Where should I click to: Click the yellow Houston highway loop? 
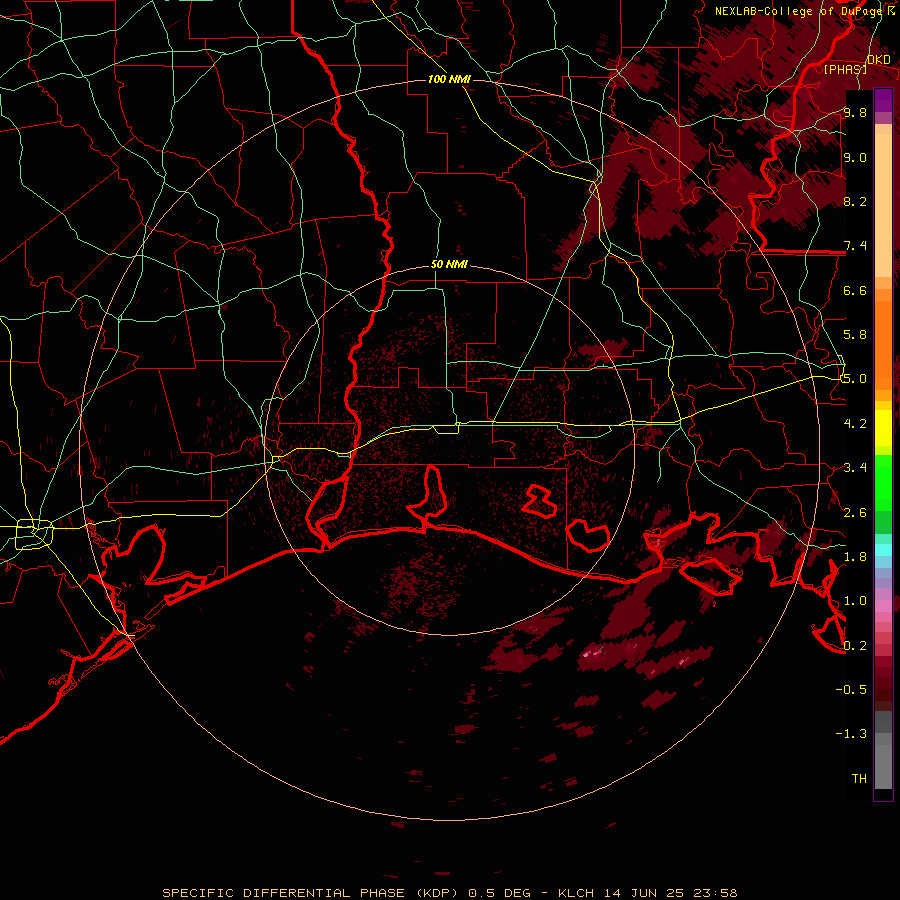tap(34, 534)
